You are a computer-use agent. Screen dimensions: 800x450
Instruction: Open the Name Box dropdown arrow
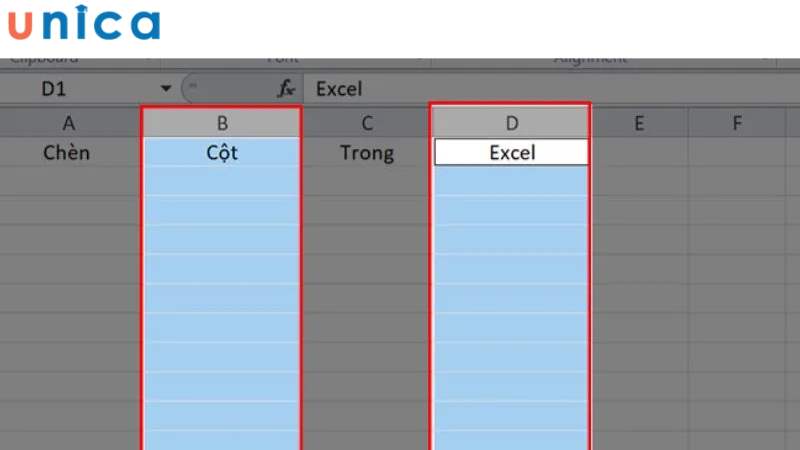(x=166, y=89)
